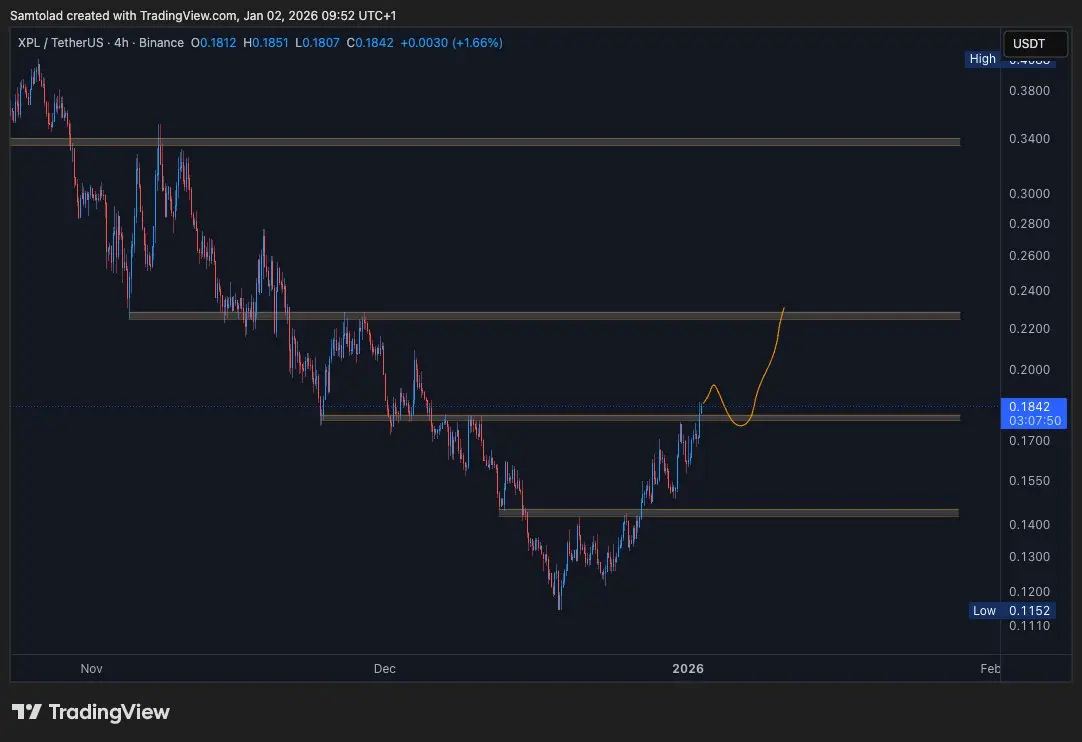1082x742 pixels.
Task: Click the XPL / TetherUS symbol title
Action: click(x=61, y=43)
